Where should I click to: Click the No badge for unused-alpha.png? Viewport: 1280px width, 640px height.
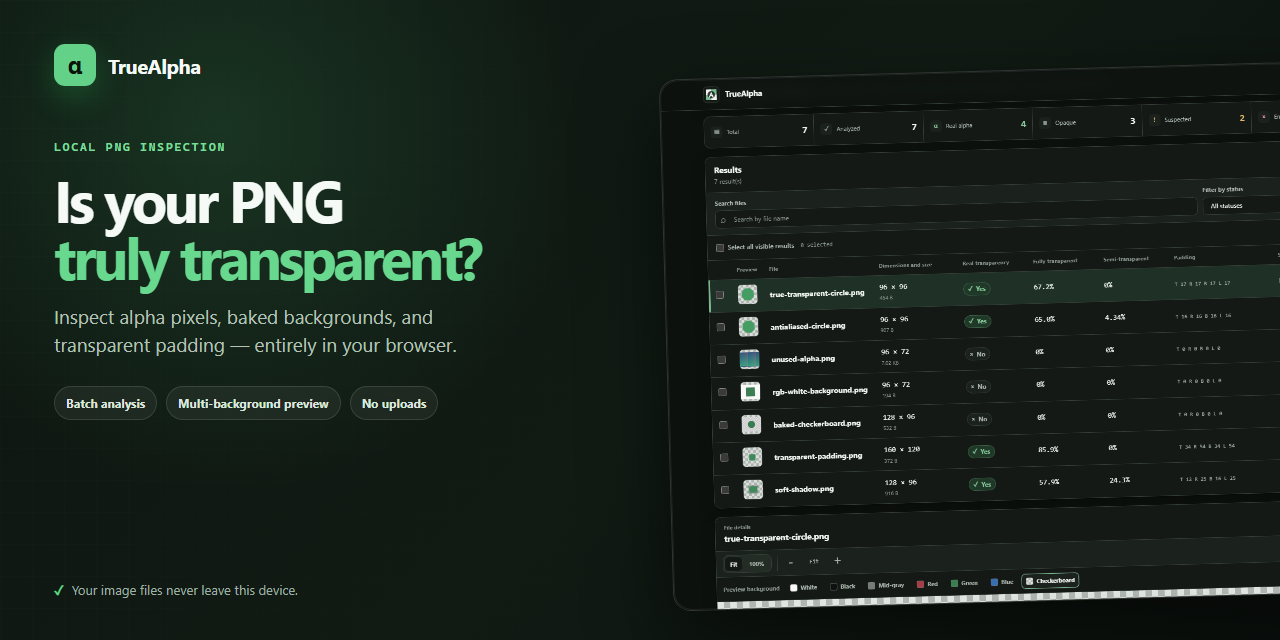coord(978,354)
